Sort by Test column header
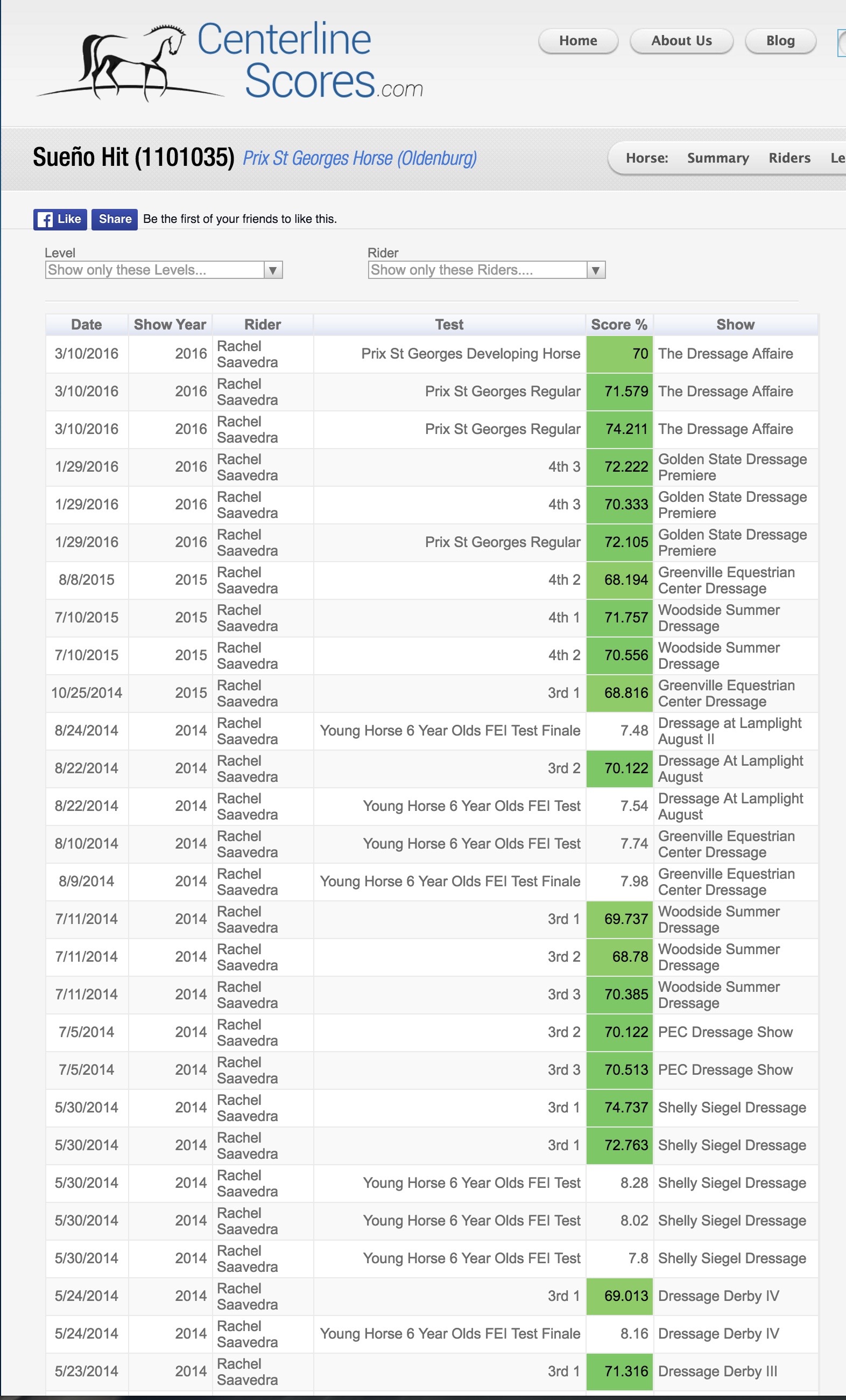Screen dimensions: 846x1400 (x=449, y=325)
